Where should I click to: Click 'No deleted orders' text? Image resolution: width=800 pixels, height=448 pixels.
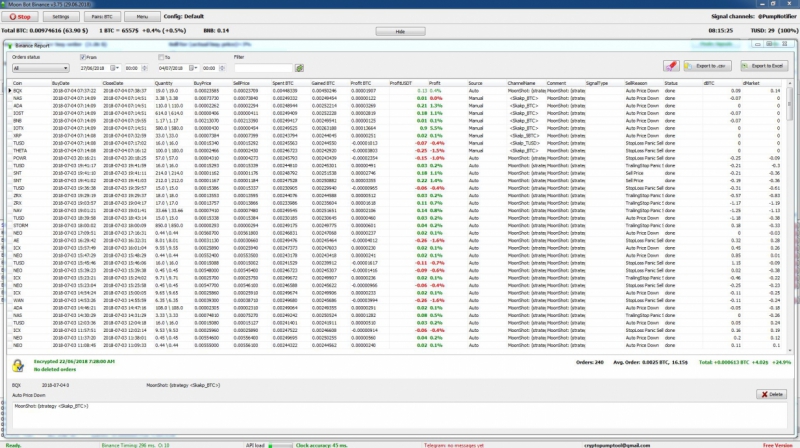tap(55, 369)
